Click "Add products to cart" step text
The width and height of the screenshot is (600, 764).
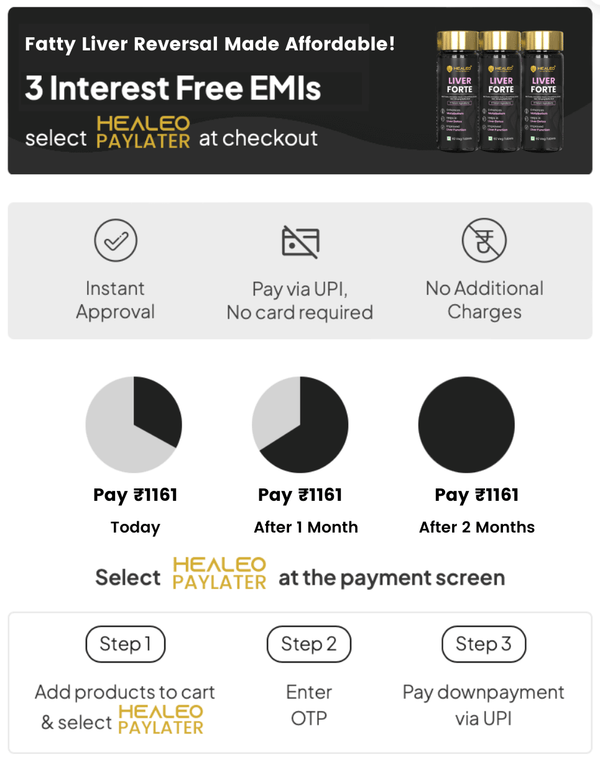[x=125, y=692]
